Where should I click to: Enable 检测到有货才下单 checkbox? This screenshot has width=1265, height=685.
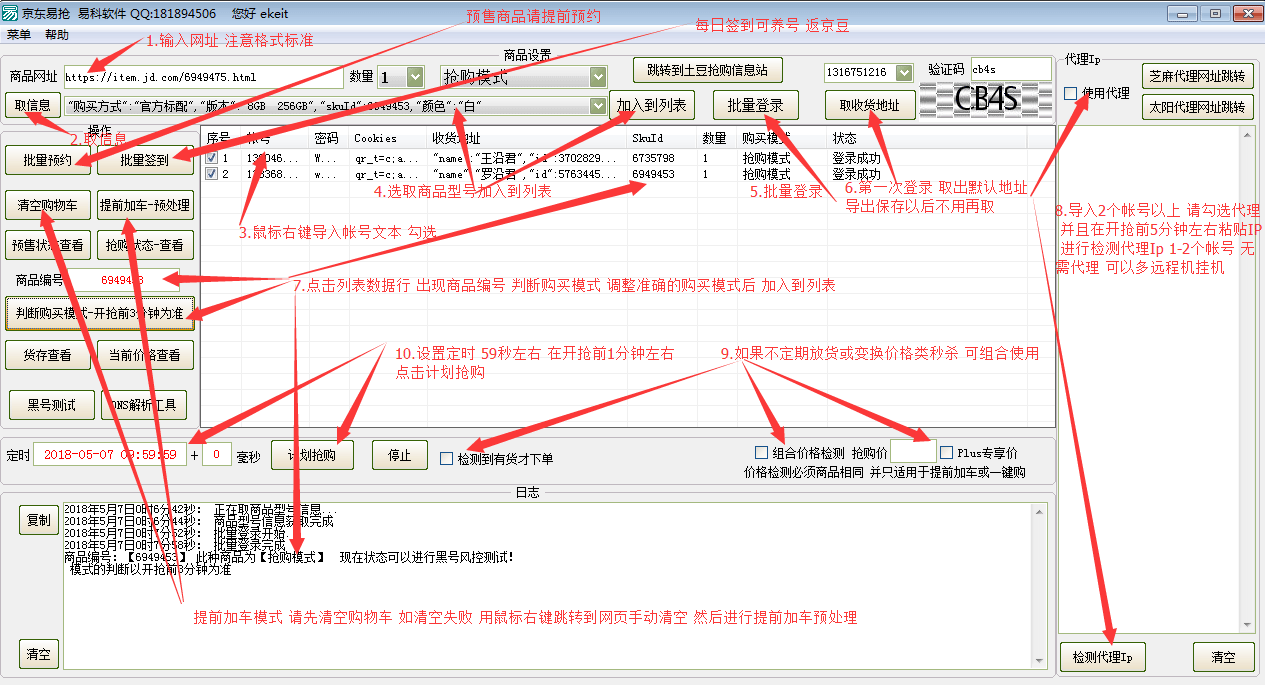(447, 459)
